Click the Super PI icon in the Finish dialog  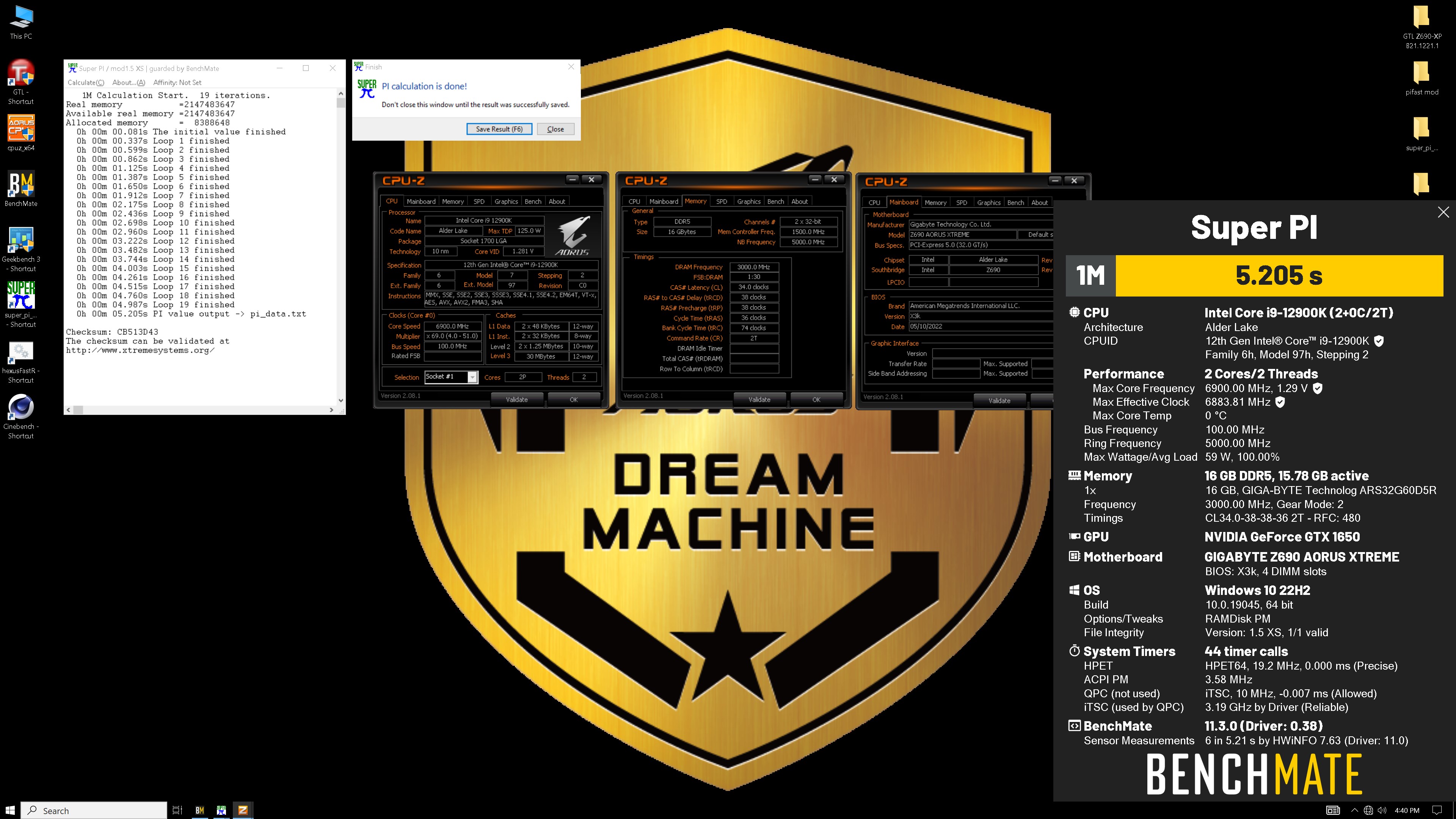tap(366, 88)
